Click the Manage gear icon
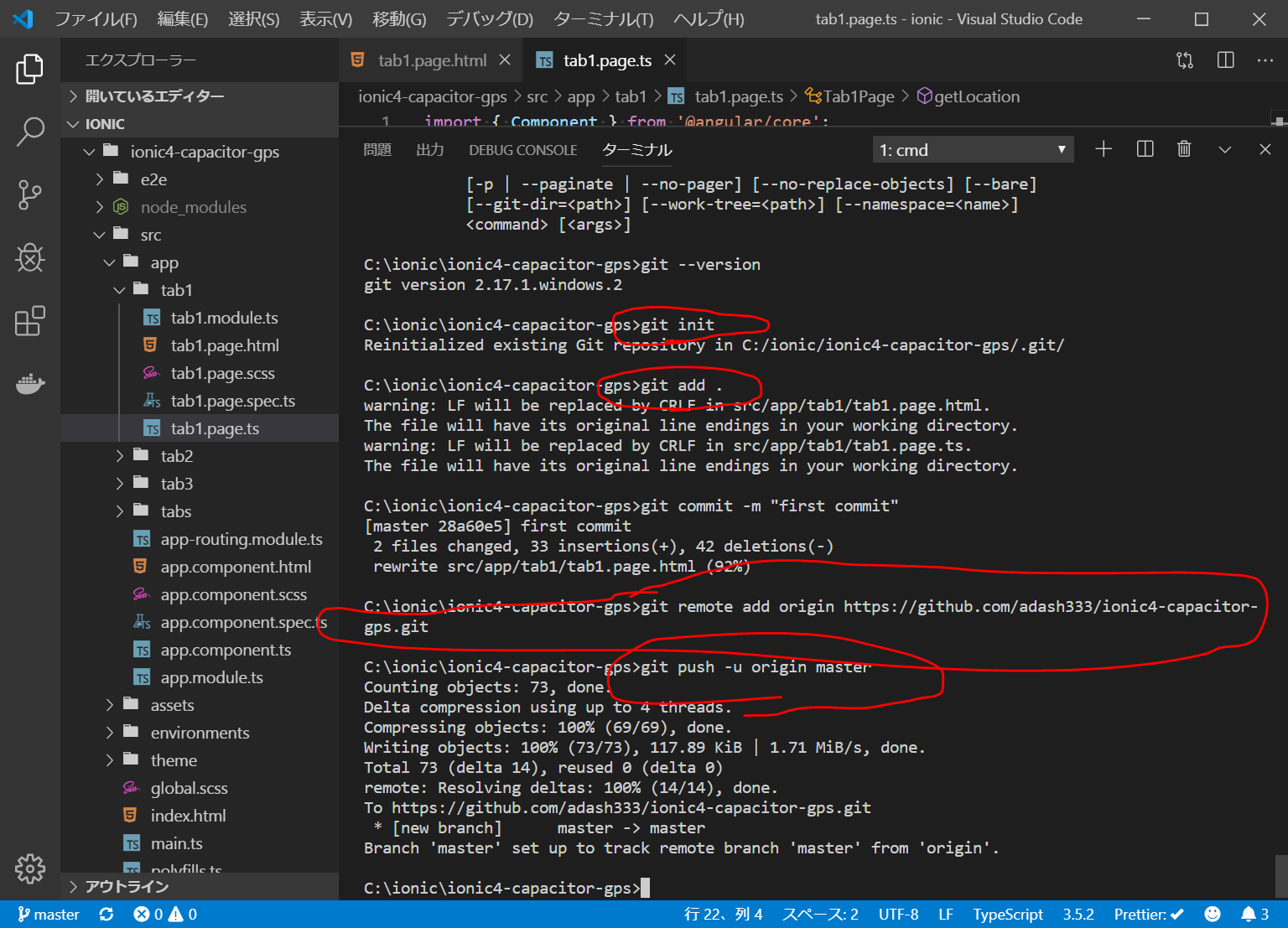This screenshot has width=1288, height=928. pyautogui.click(x=30, y=869)
